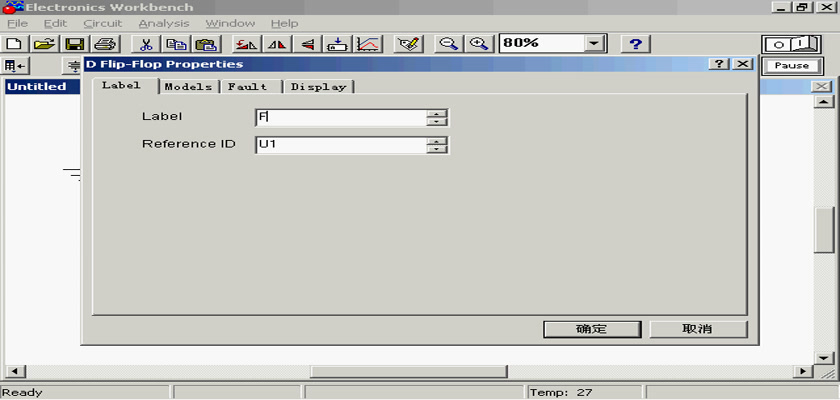The image size is (840, 400).
Task: Click the 确定 (OK) button
Action: pos(591,329)
